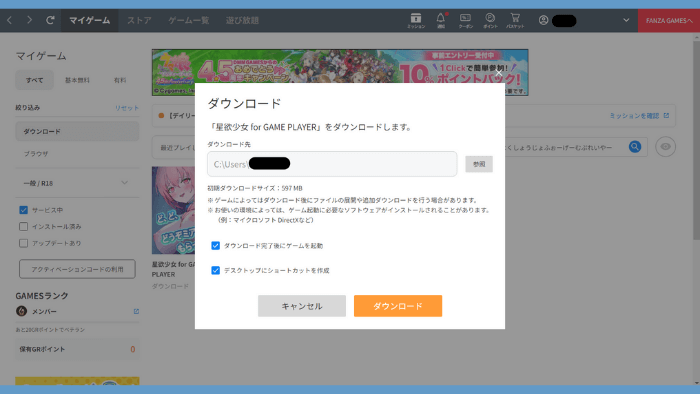
Task: Select the すべて filter tab
Action: (x=34, y=80)
